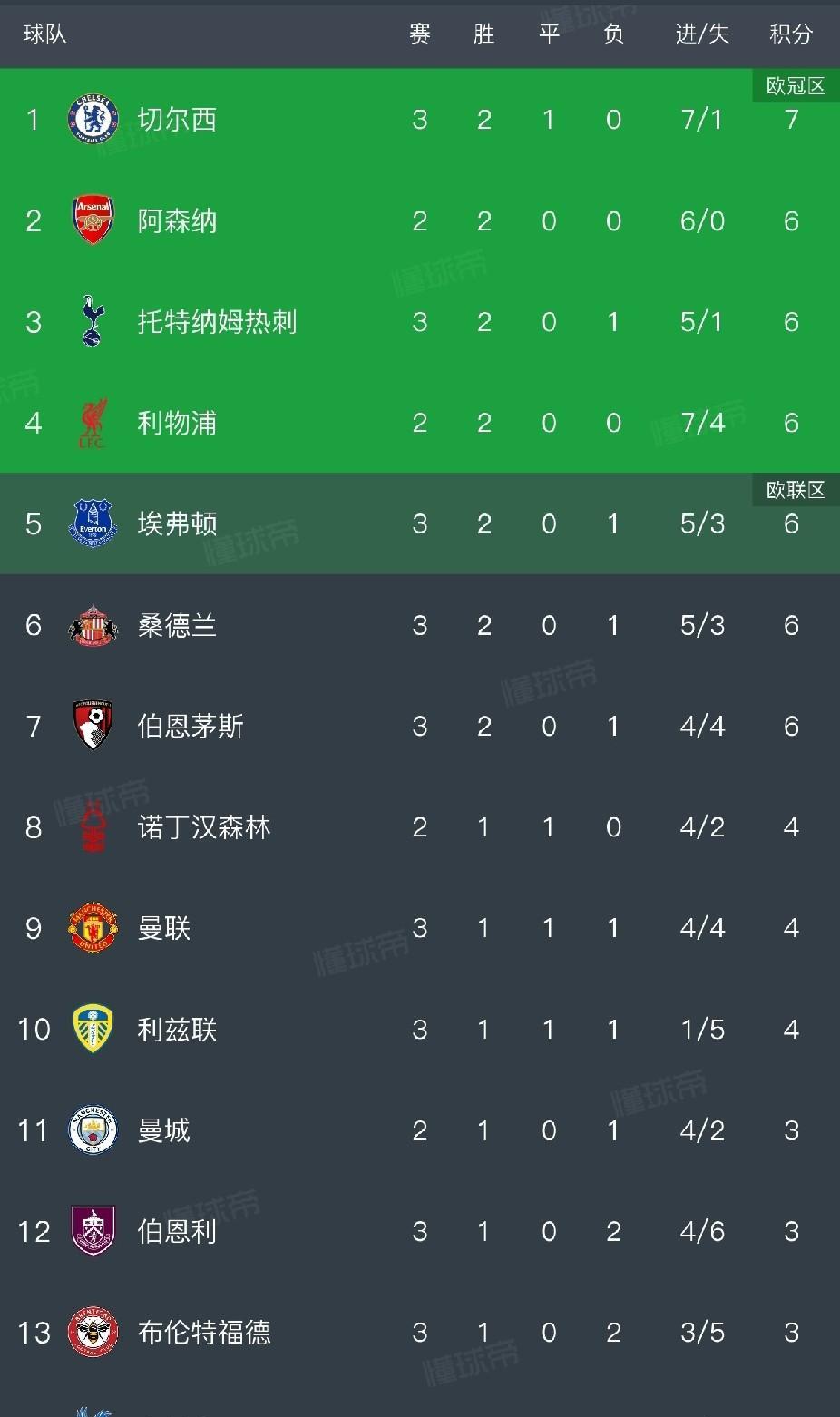840x1417 pixels.
Task: Tap the 欧冠区 zone label
Action: pyautogui.click(x=795, y=86)
